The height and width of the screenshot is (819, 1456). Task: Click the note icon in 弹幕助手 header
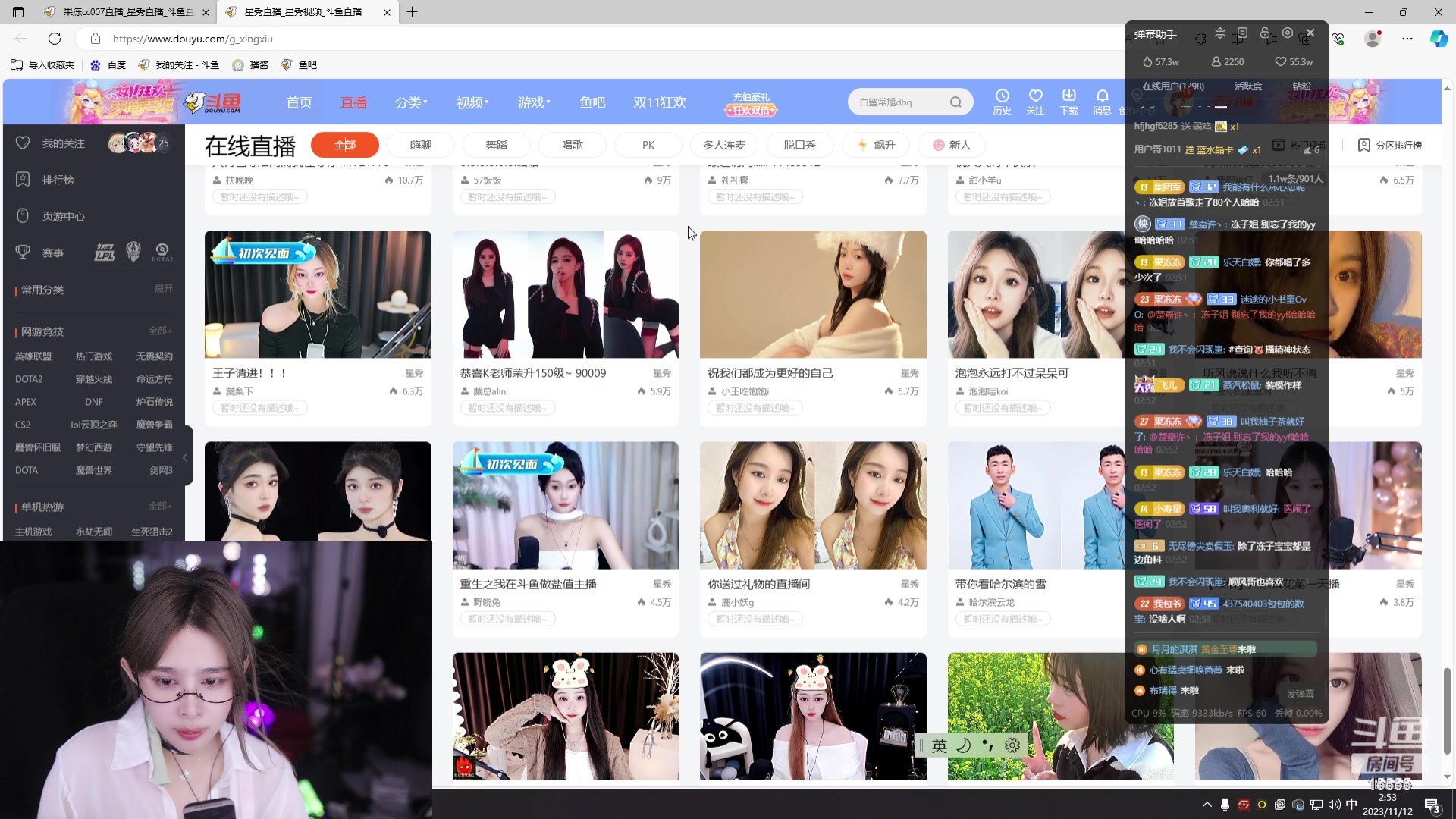pyautogui.click(x=1242, y=33)
